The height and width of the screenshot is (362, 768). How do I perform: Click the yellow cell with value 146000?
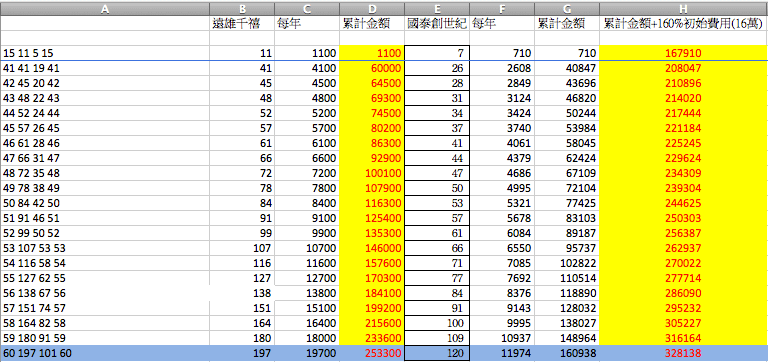(x=372, y=248)
